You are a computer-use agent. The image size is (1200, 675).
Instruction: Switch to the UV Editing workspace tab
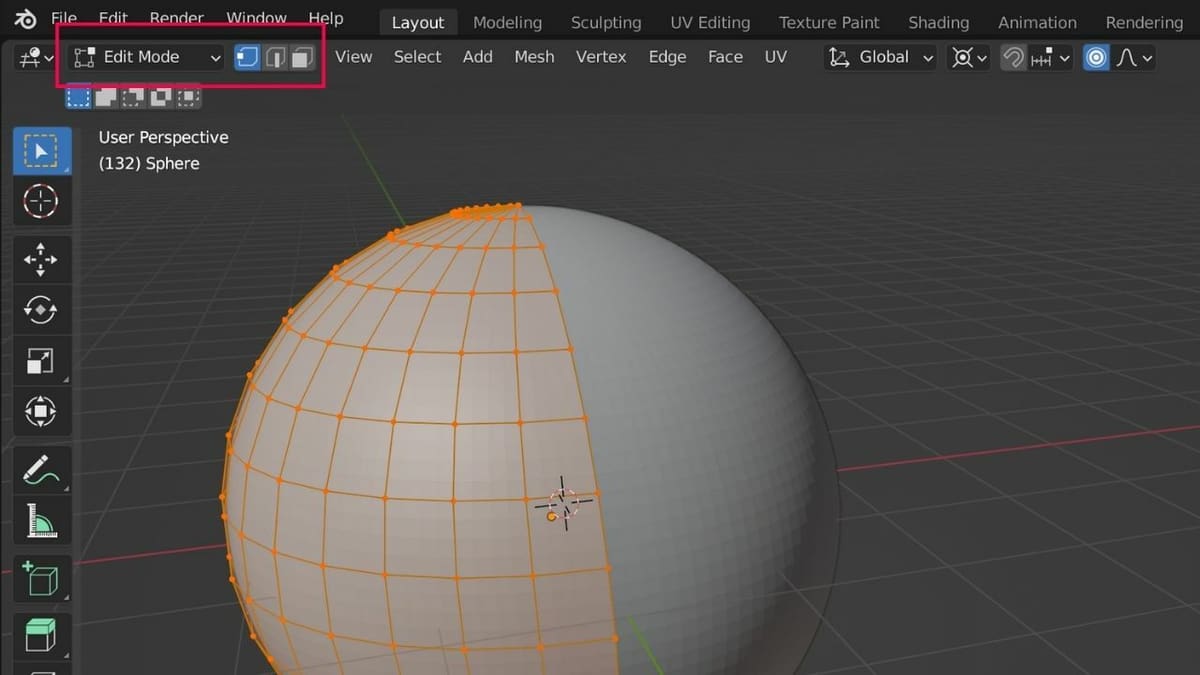[x=710, y=22]
